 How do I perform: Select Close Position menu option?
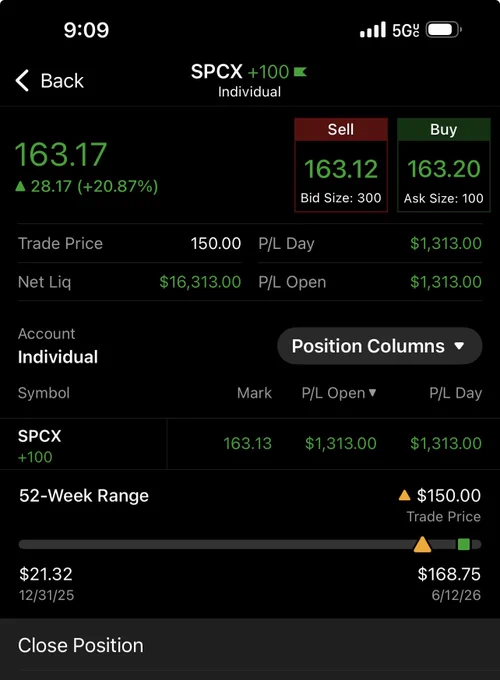pos(250,645)
